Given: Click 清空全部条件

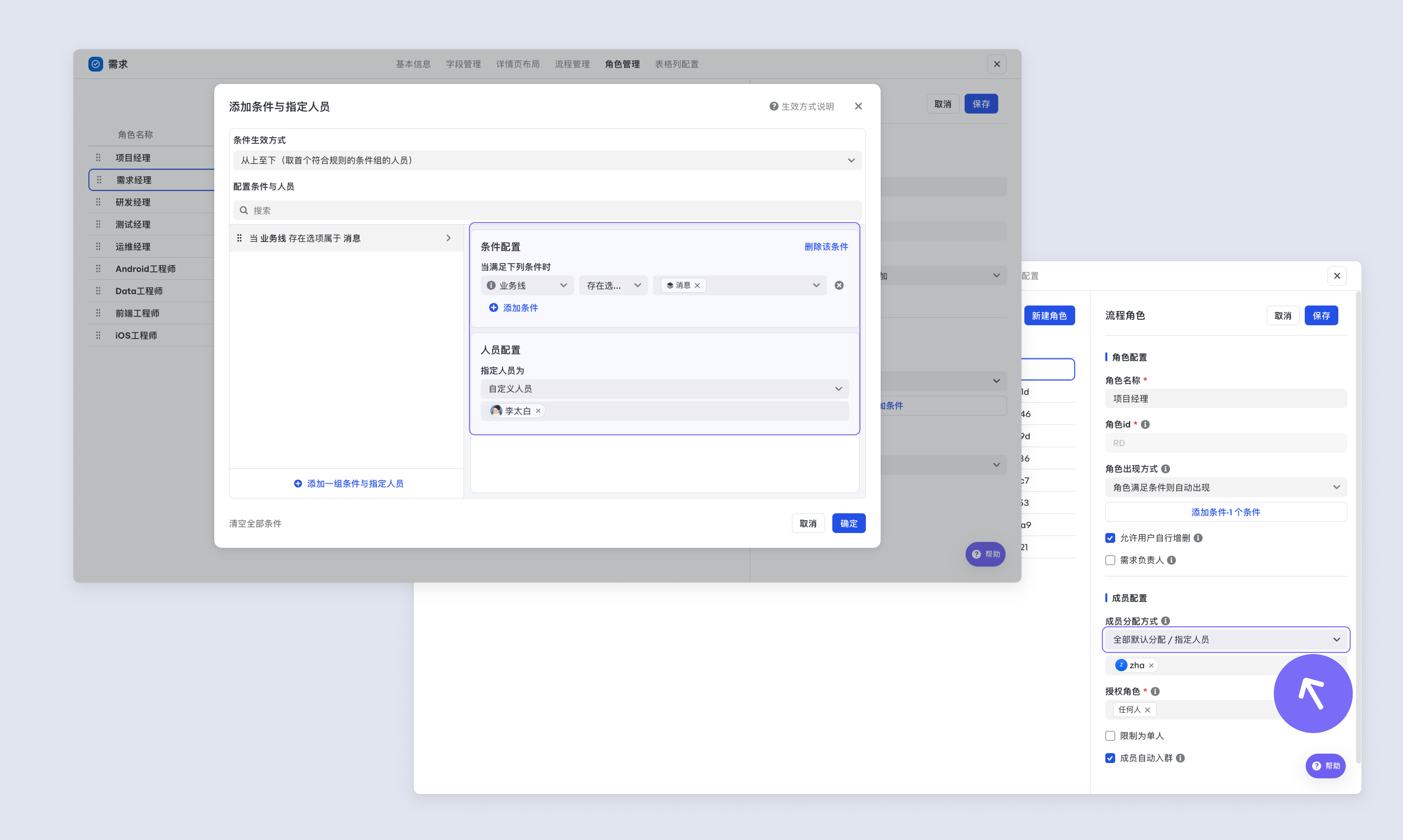Looking at the screenshot, I should 255,524.
